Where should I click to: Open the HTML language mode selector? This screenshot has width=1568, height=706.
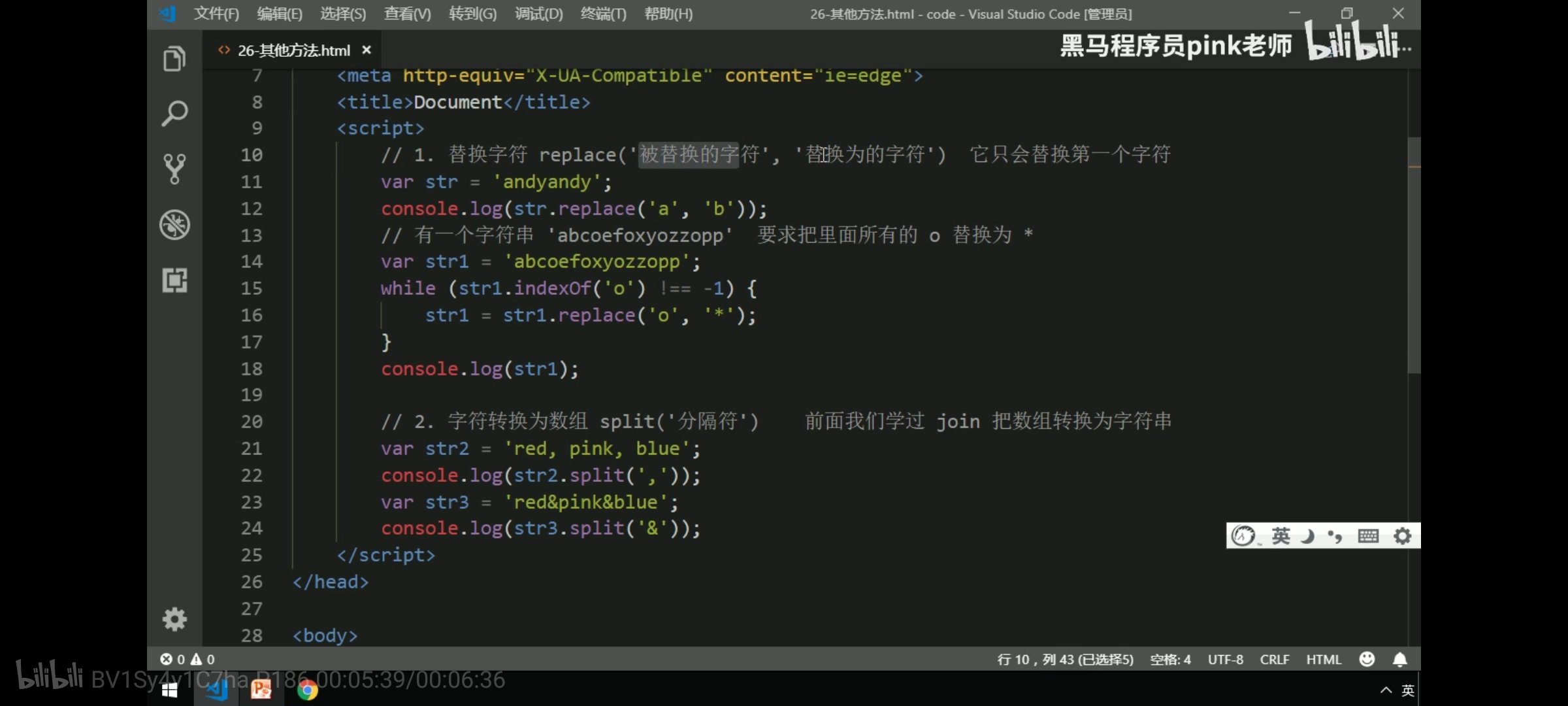click(x=1323, y=660)
